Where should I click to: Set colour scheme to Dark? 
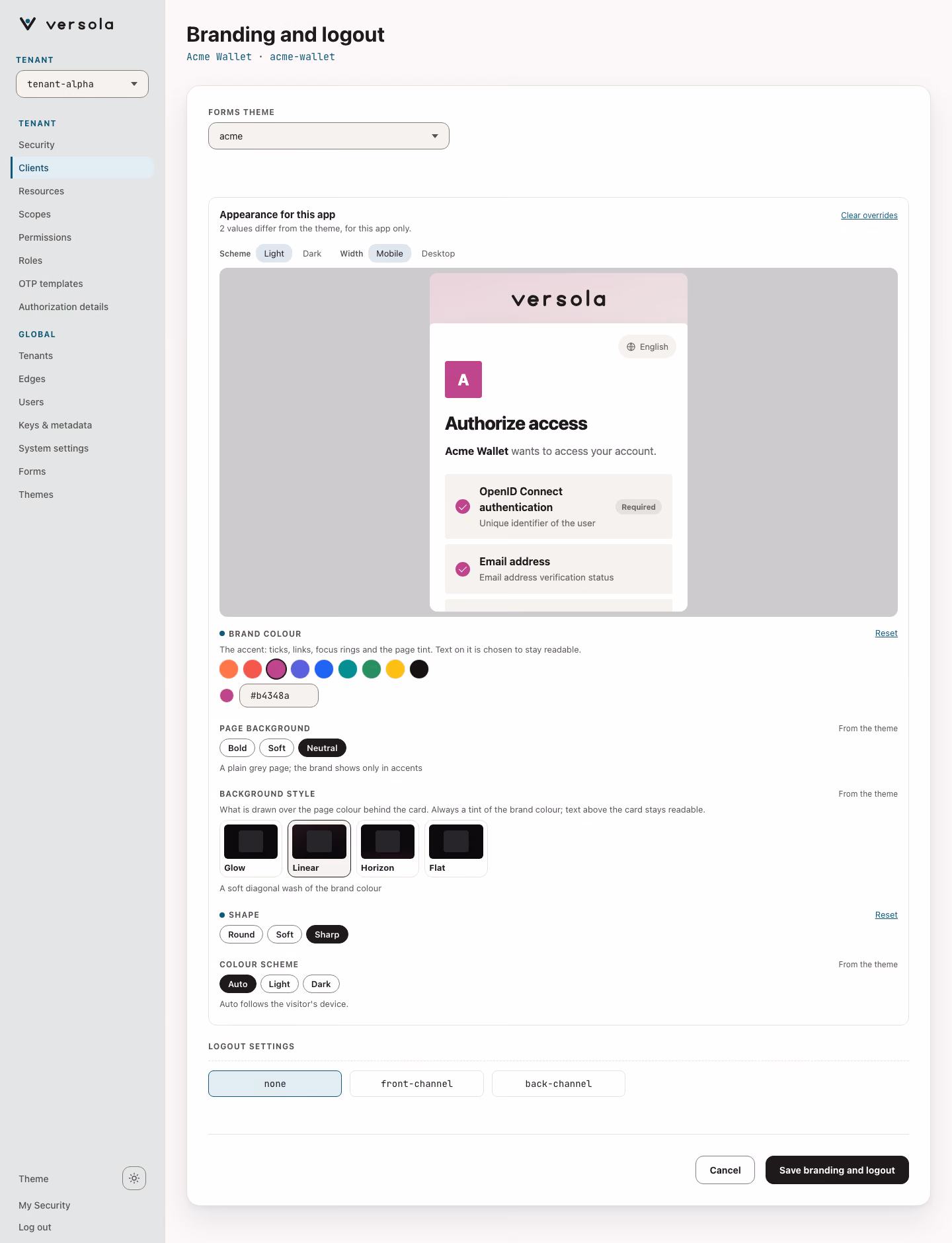321,984
